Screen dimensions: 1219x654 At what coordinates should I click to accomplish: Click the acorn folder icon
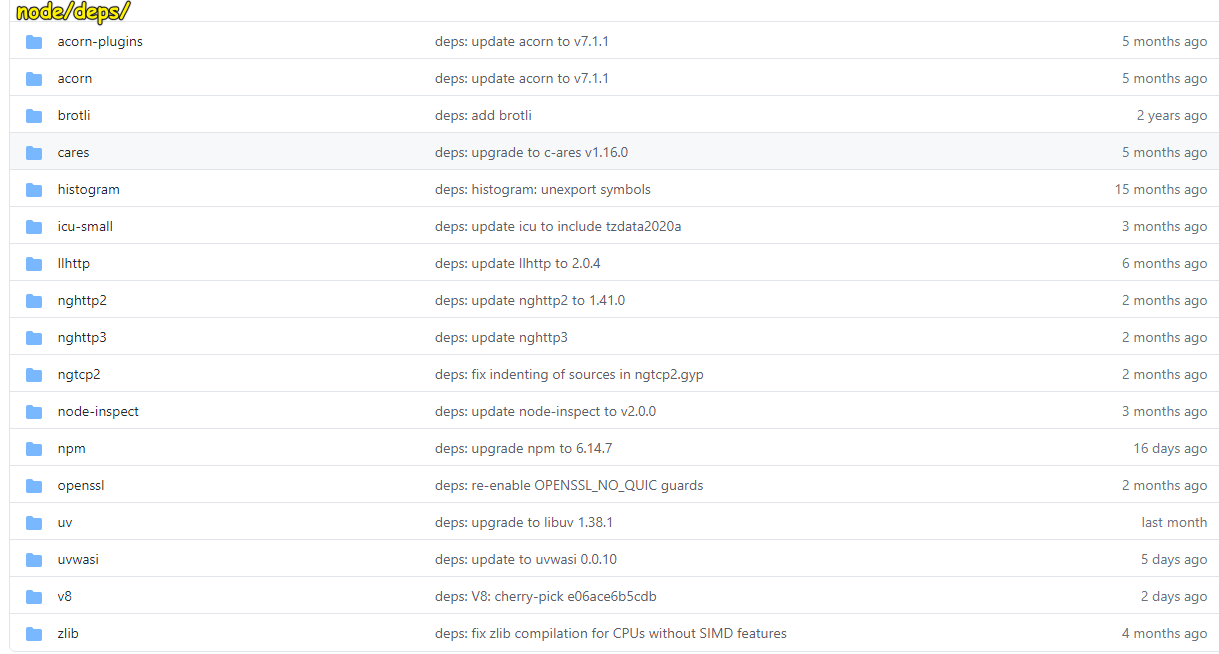click(x=34, y=79)
